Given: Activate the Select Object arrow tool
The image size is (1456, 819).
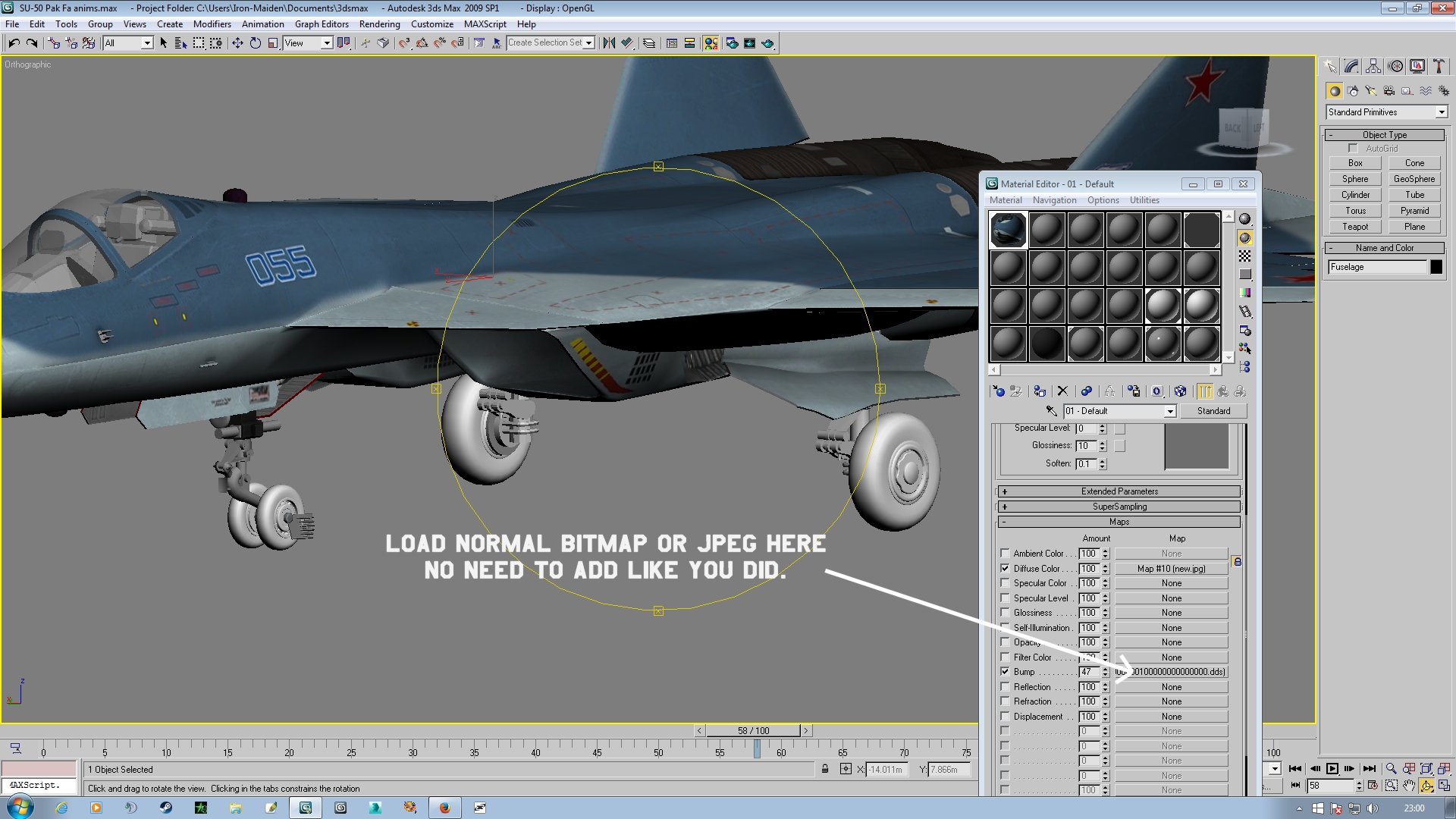Looking at the screenshot, I should pos(163,43).
